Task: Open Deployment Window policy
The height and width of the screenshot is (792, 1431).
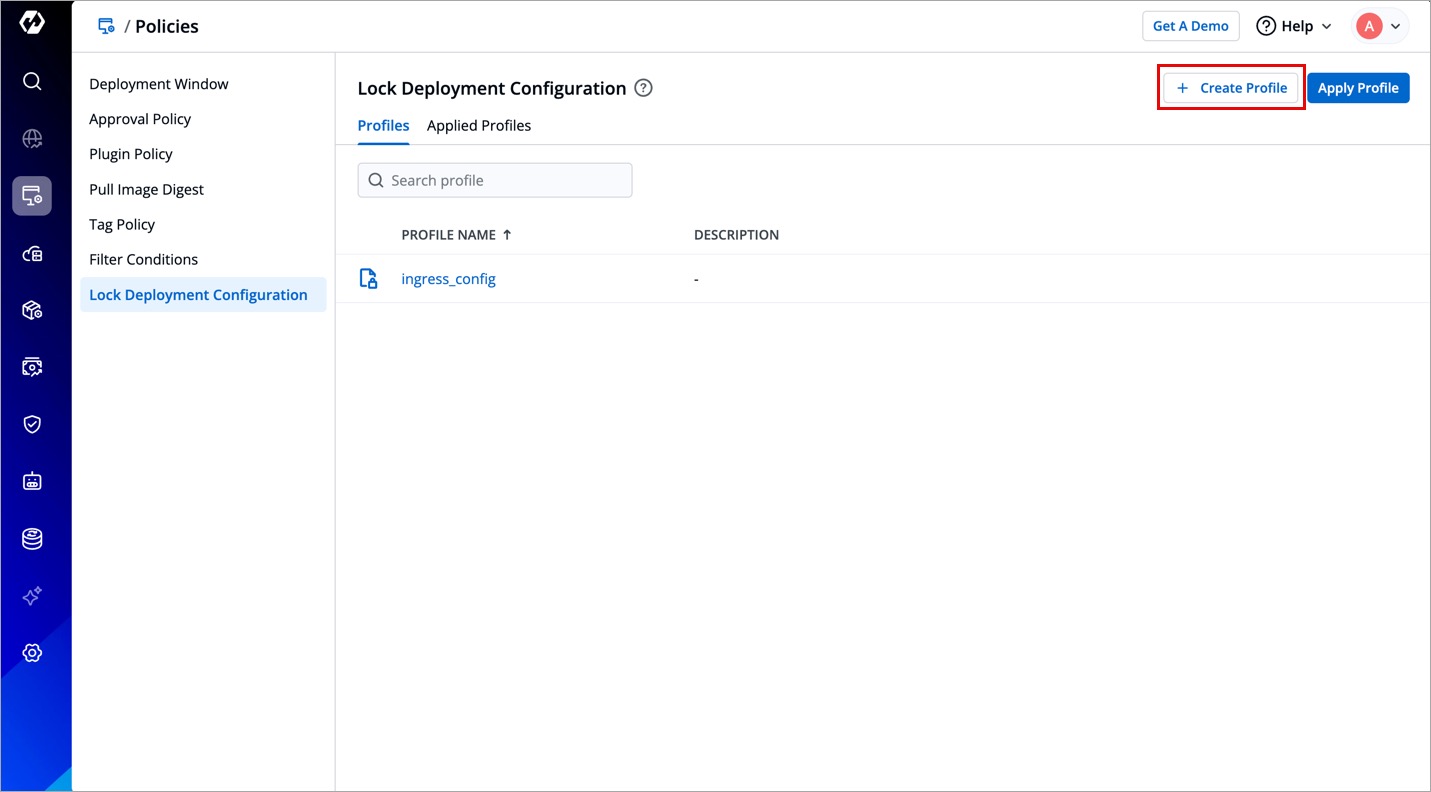Action: [159, 84]
